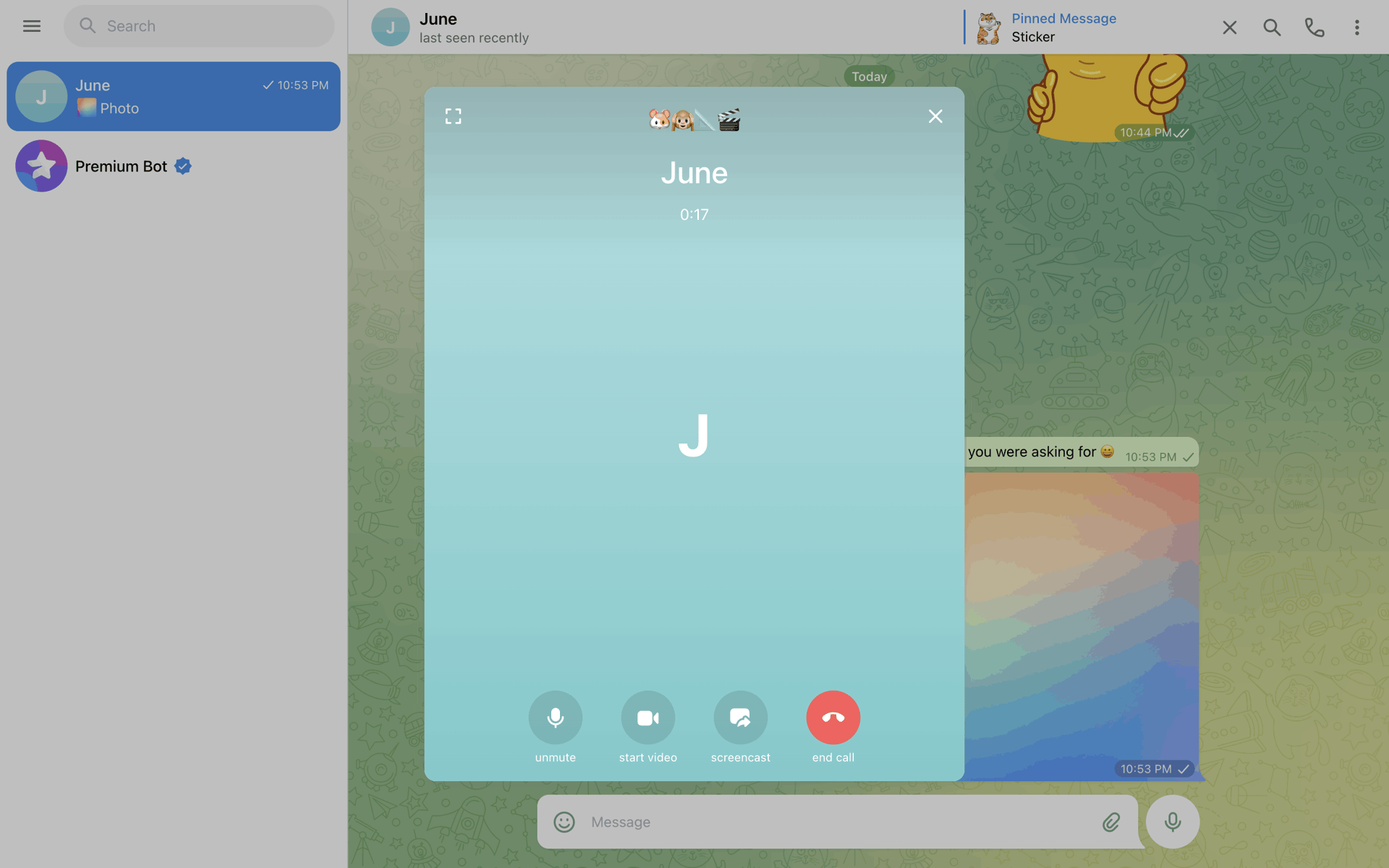Click the yellow thumbs-up sticker message

1107,98
